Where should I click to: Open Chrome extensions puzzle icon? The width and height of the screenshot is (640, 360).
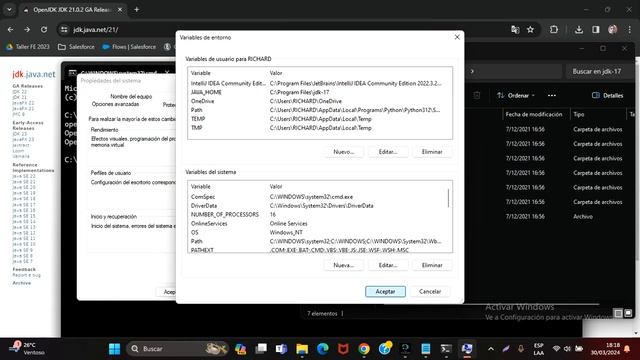click(x=554, y=29)
